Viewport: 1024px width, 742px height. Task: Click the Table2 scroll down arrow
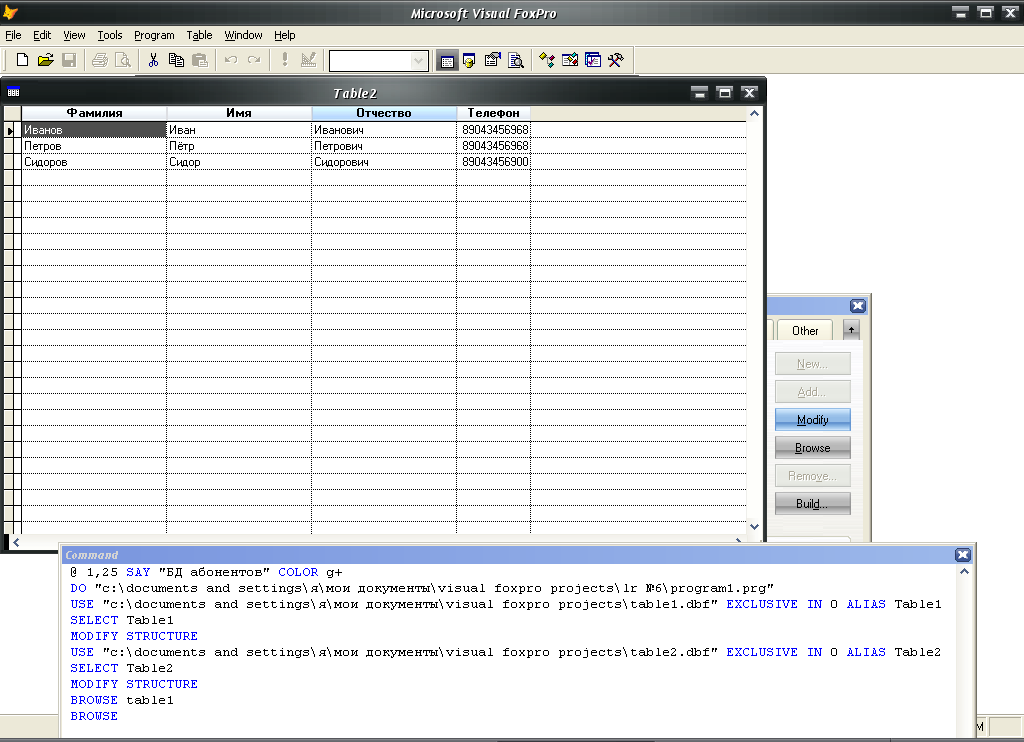tap(754, 526)
